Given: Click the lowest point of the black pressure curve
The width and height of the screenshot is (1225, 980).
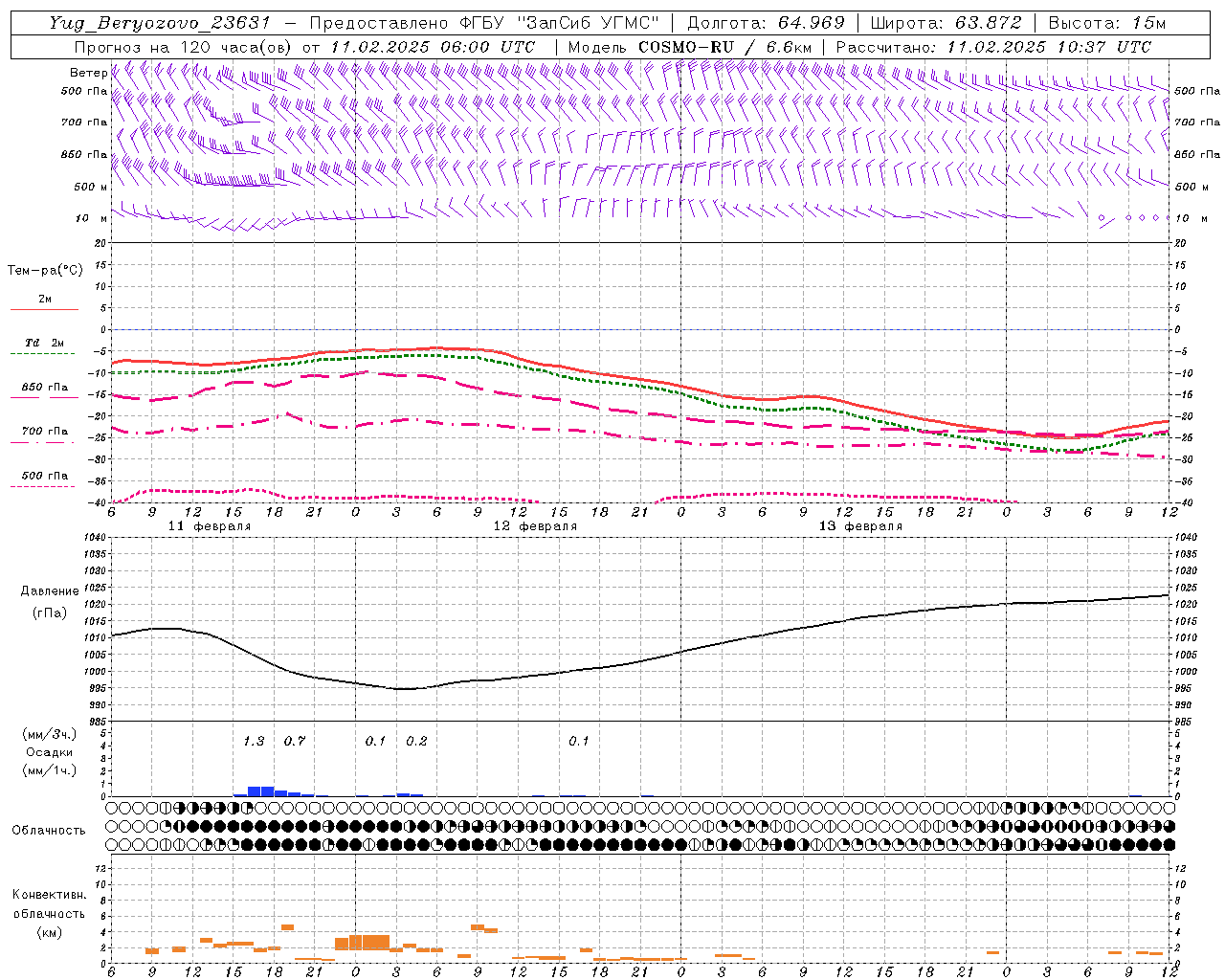Looking at the screenshot, I should pyautogui.click(x=403, y=689).
